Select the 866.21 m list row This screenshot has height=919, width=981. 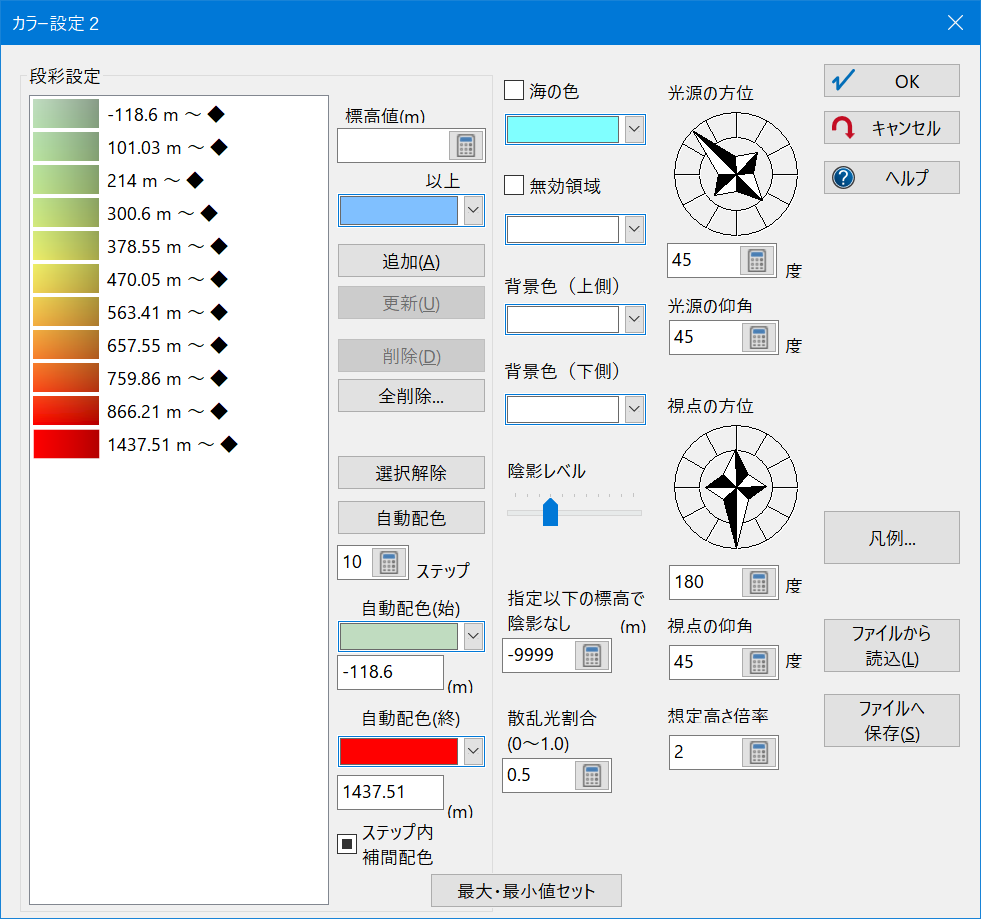coord(179,412)
